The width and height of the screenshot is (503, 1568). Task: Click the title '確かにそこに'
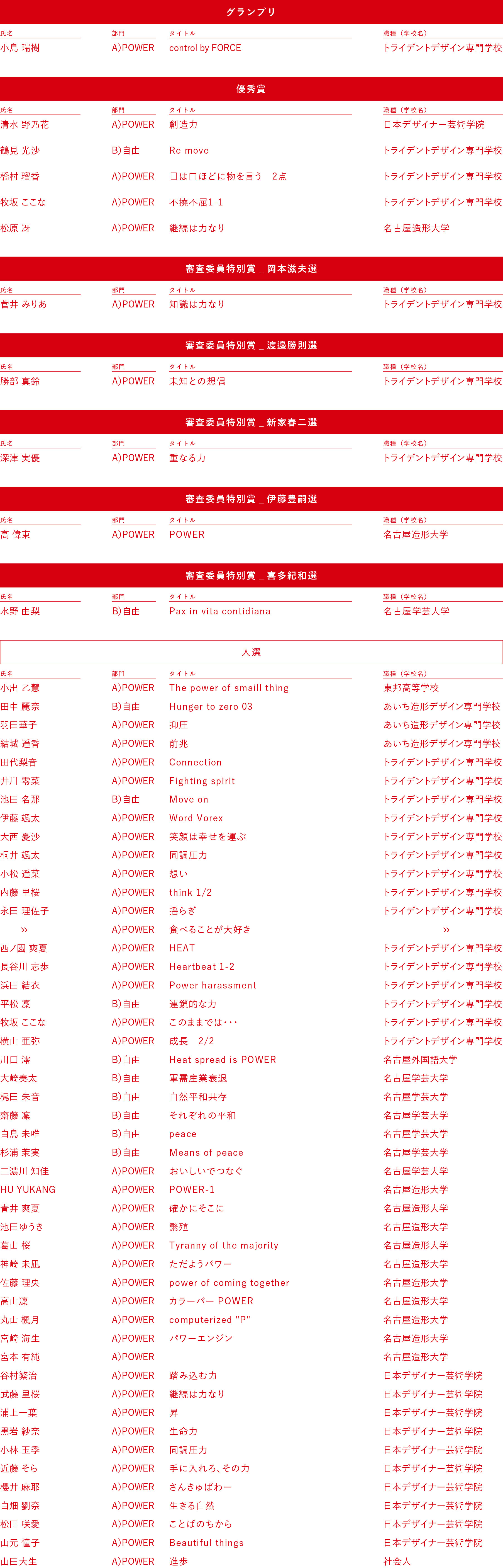coord(196,1208)
